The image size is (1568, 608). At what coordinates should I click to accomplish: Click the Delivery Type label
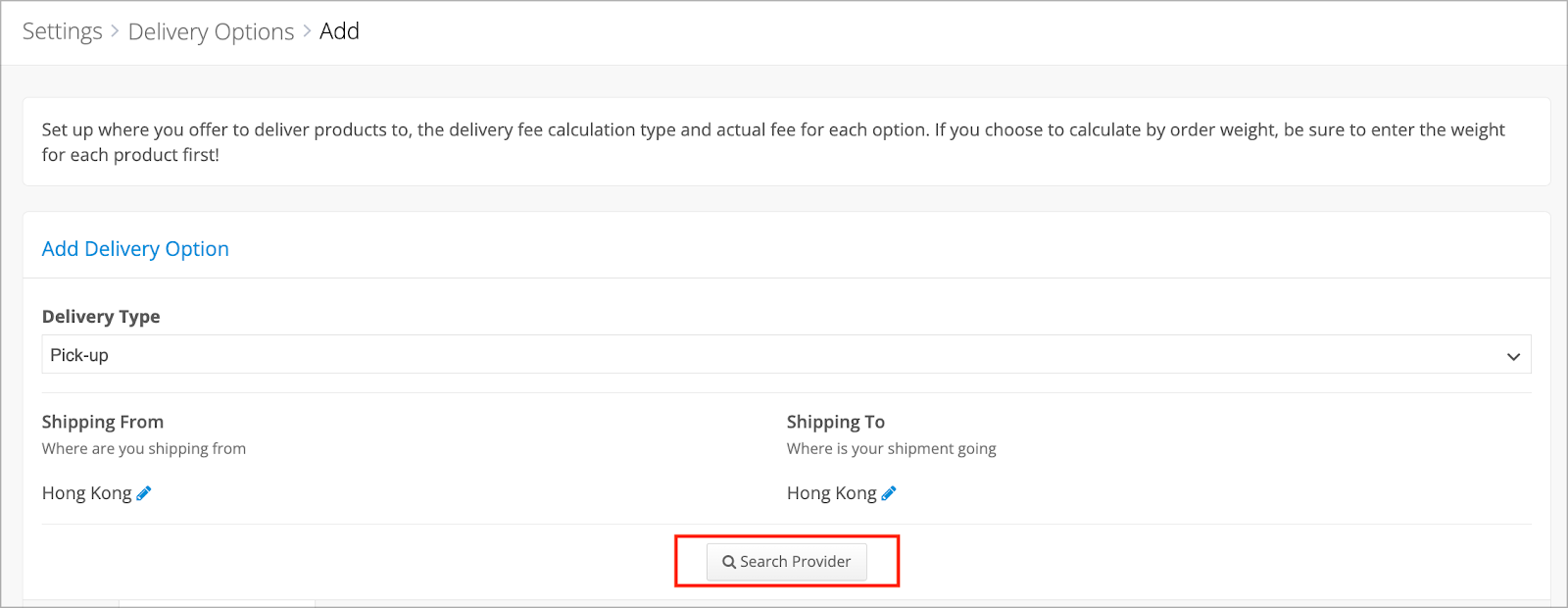click(x=101, y=317)
